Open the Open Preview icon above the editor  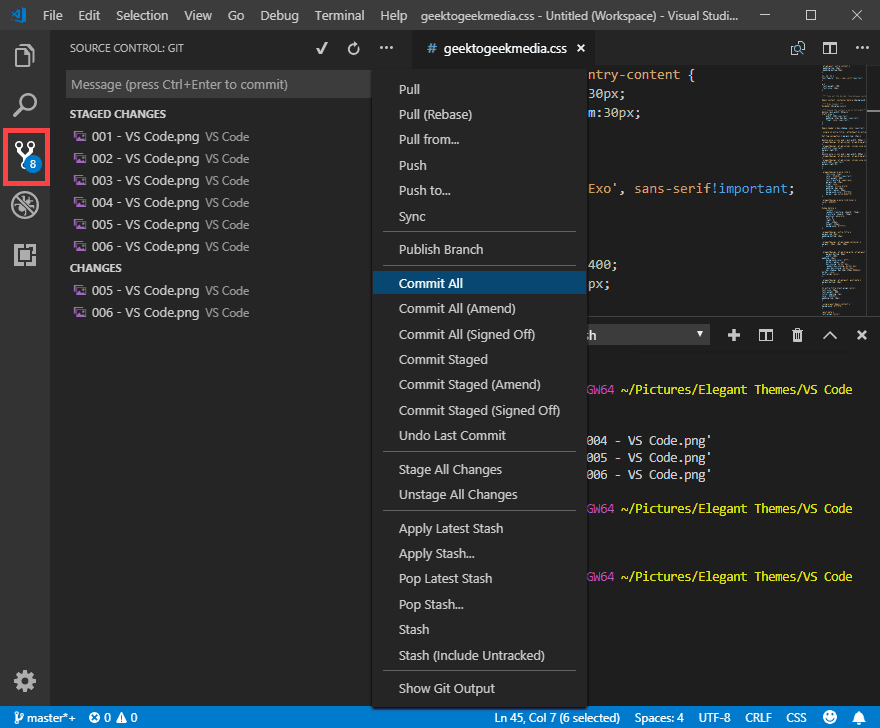pyautogui.click(x=797, y=47)
